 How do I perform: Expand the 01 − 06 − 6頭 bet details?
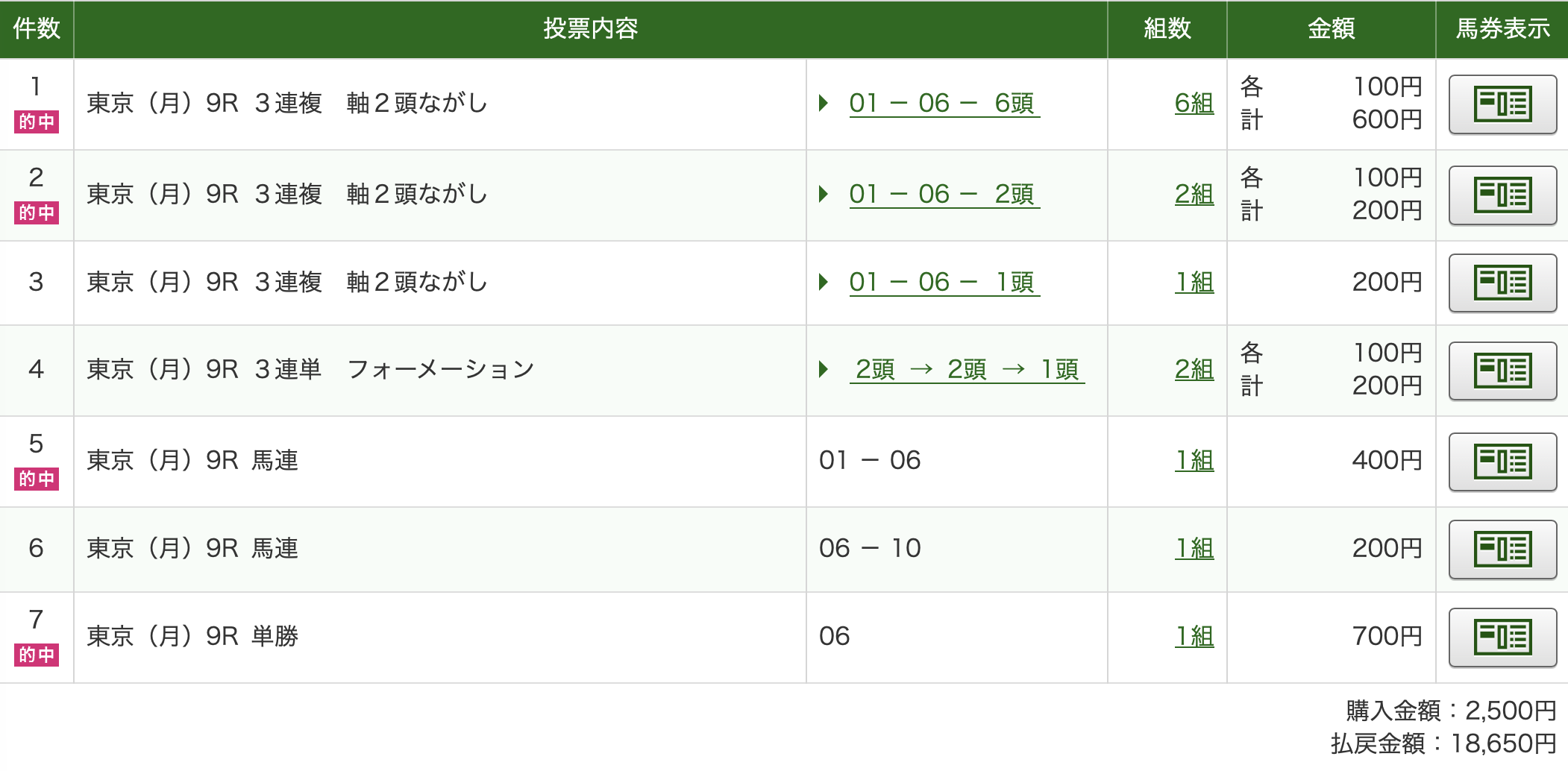tap(943, 104)
